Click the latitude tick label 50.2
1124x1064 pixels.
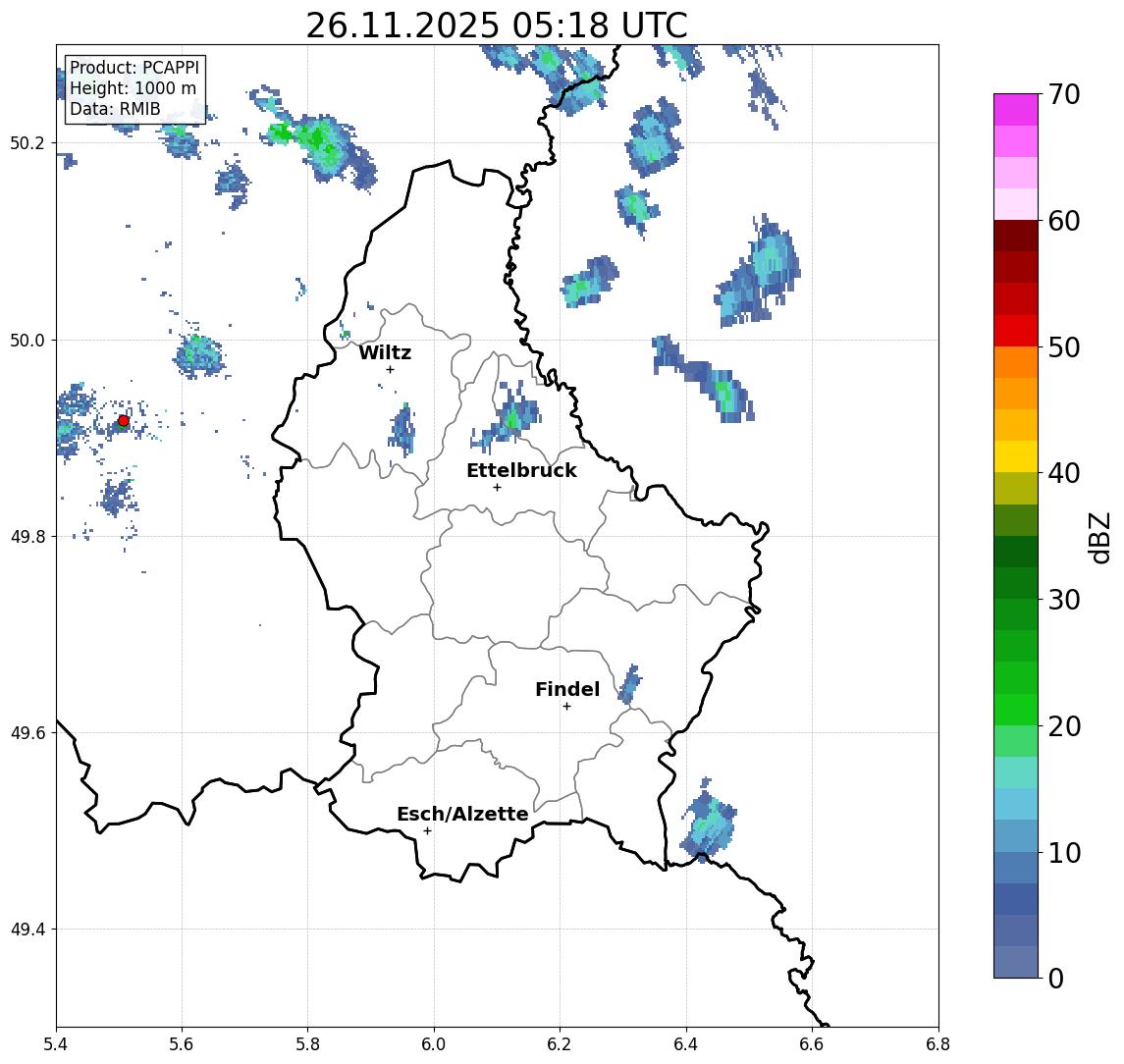[27, 142]
